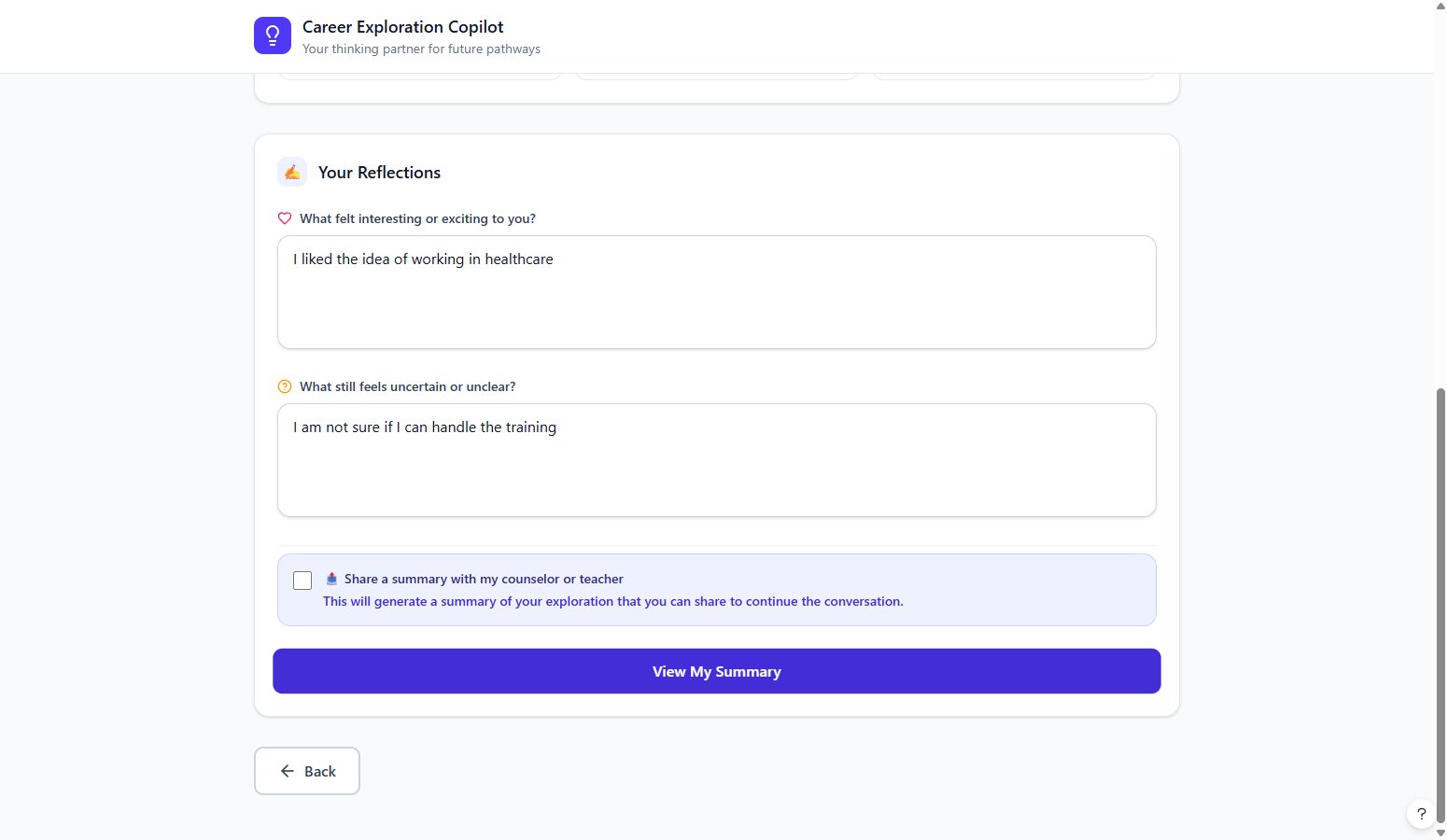
Task: Click the scrollbar down arrow
Action: 1440,833
